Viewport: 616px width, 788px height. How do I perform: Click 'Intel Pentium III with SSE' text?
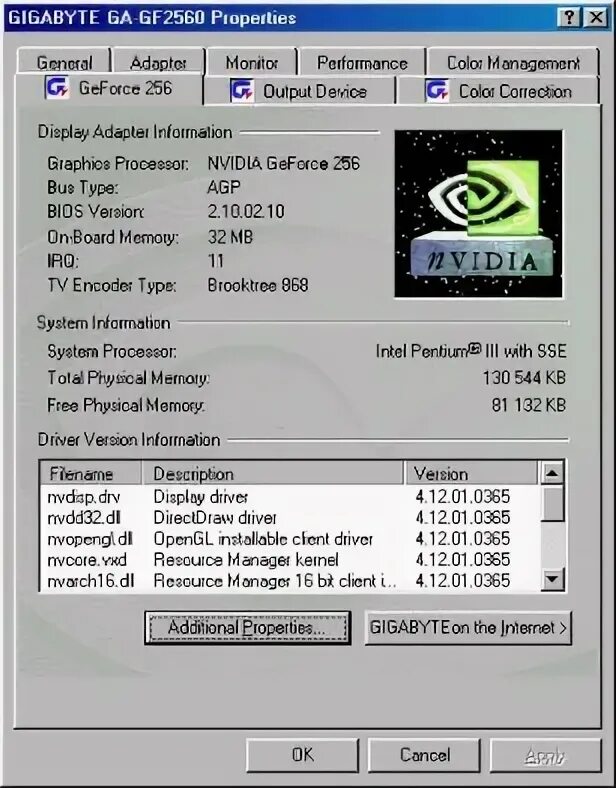click(x=471, y=351)
